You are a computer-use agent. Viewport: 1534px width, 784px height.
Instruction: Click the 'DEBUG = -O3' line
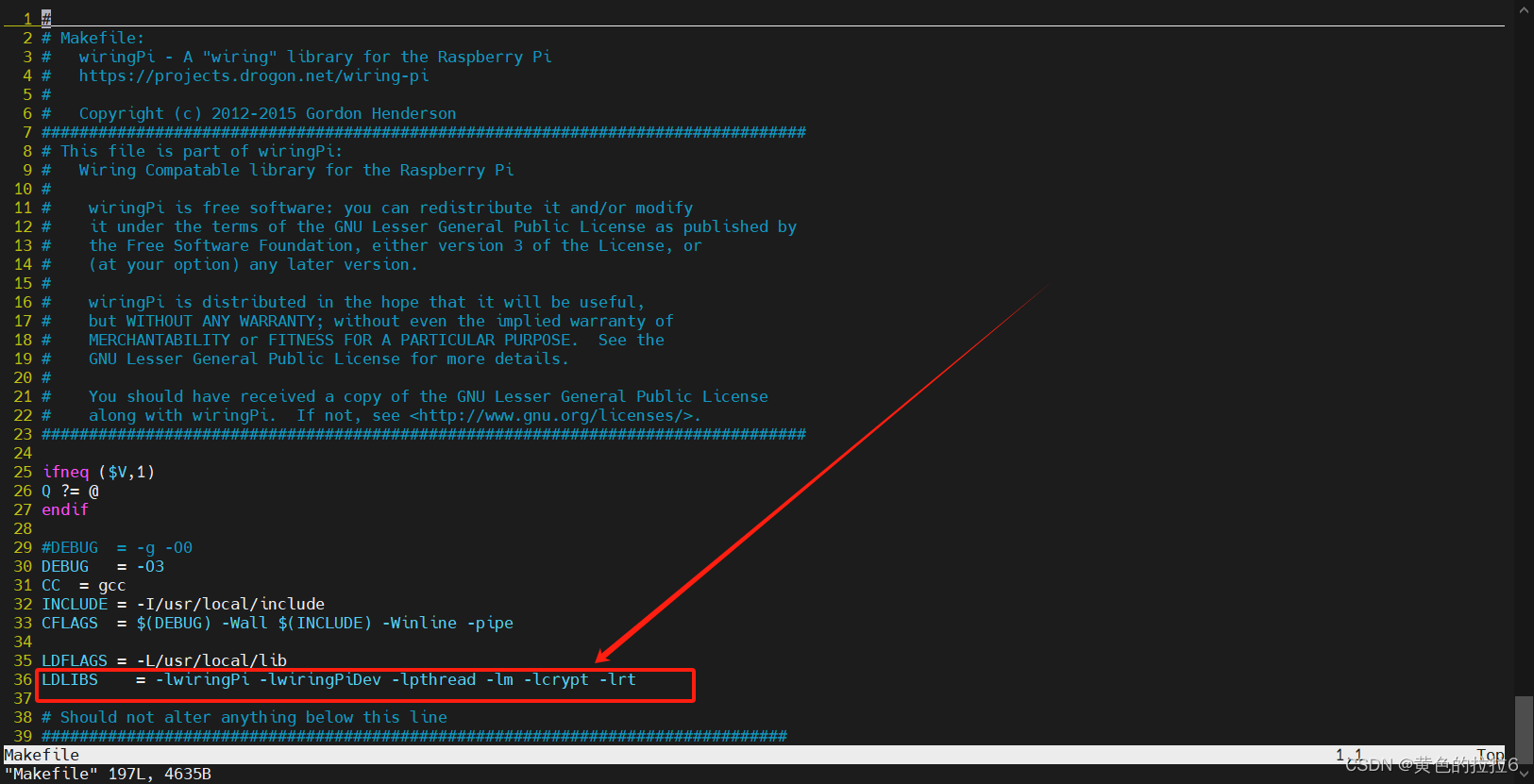click(103, 566)
